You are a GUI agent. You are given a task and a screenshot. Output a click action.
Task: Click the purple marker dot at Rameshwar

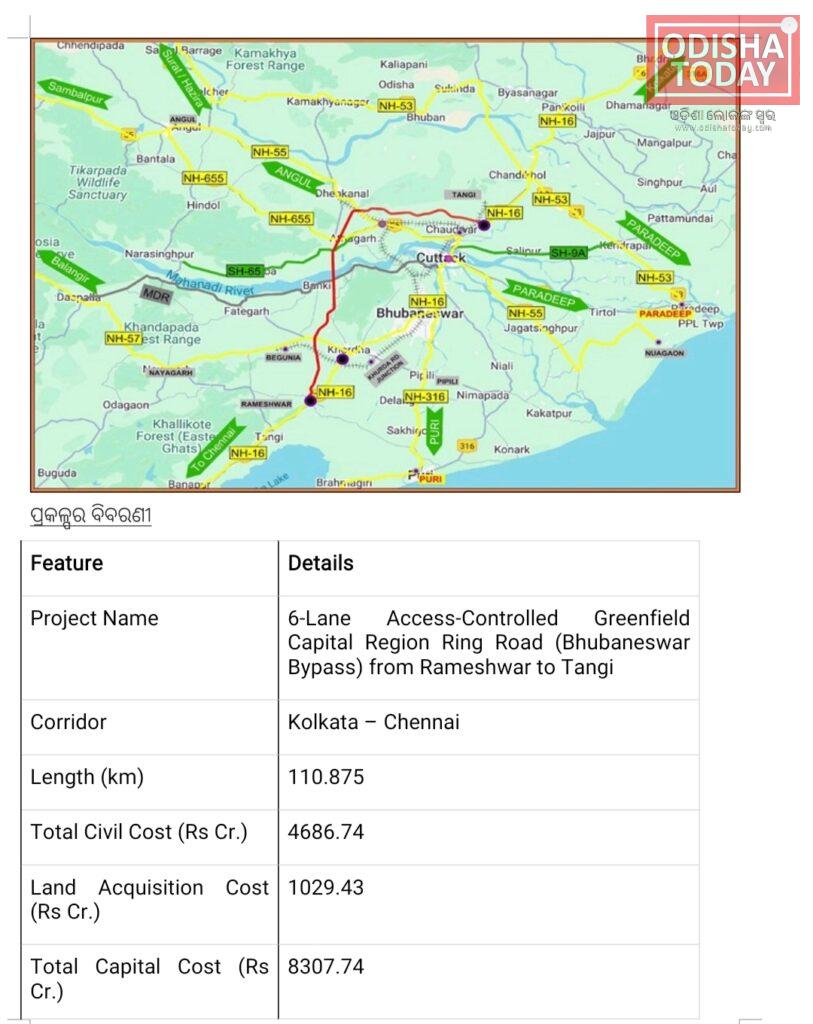click(310, 400)
